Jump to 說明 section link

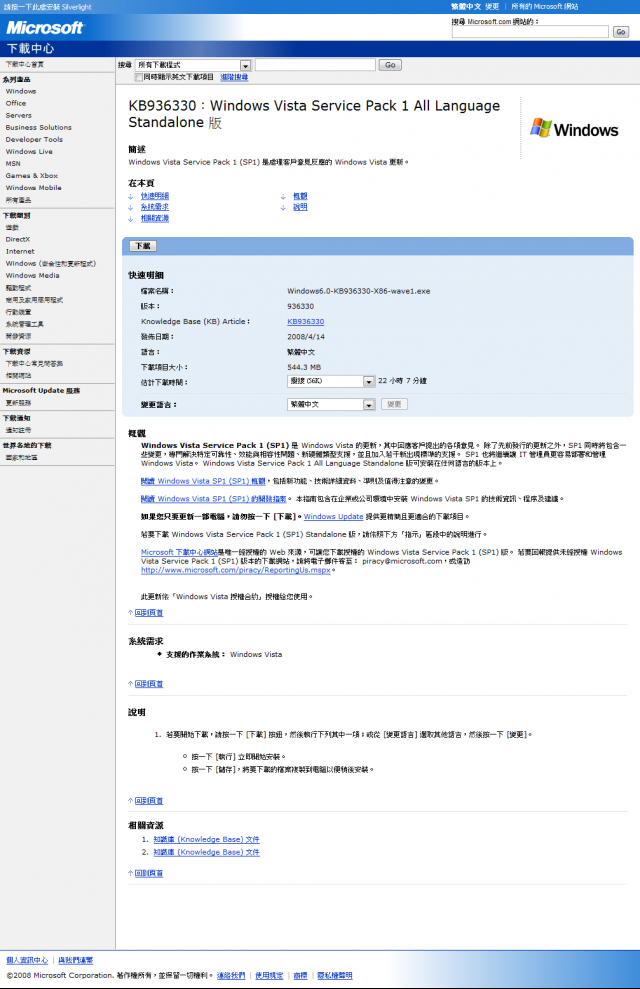point(300,208)
